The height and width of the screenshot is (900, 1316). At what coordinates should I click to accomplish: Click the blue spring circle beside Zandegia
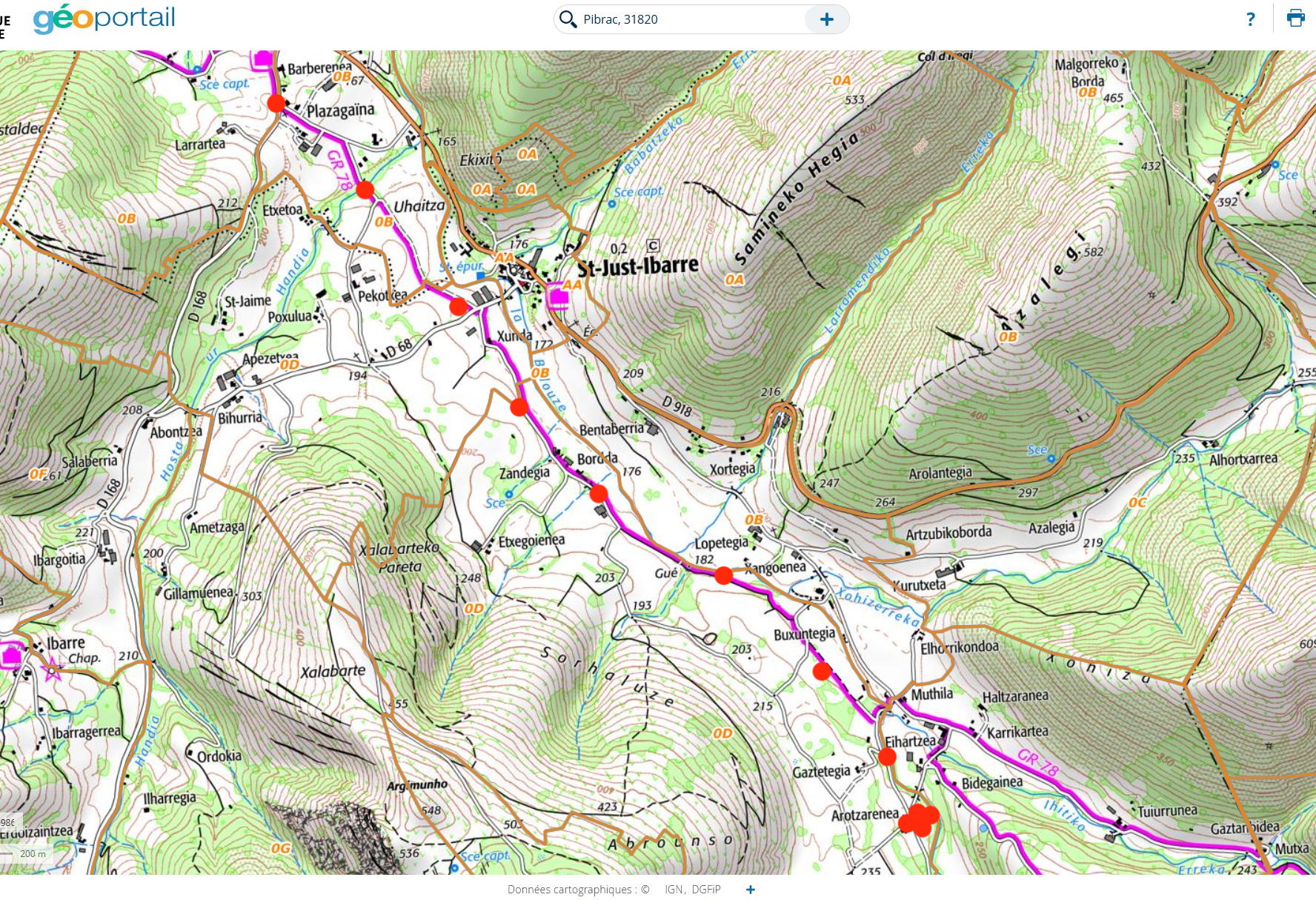click(x=508, y=494)
